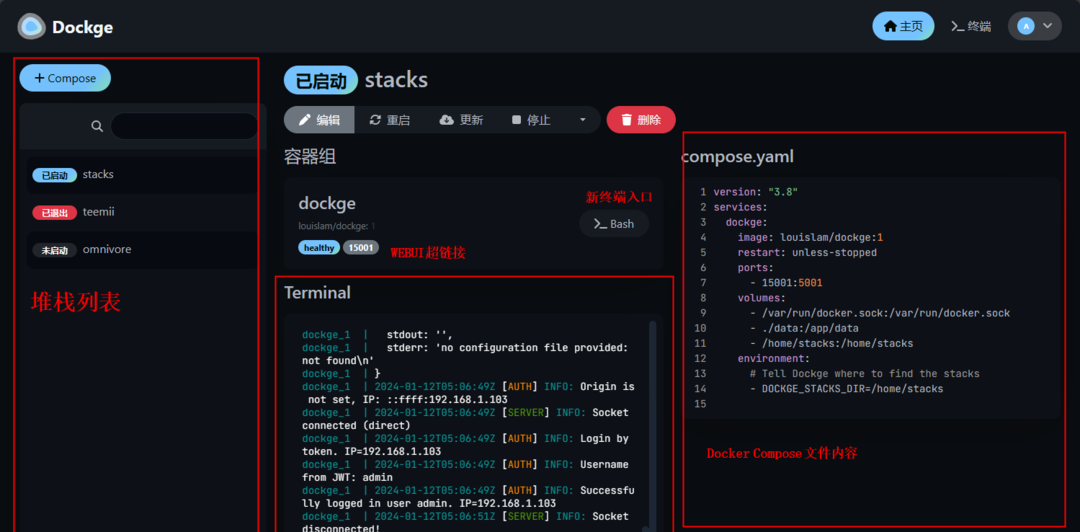
Task: Click the "Socket connected (direct)" log line
Action: click(466, 418)
